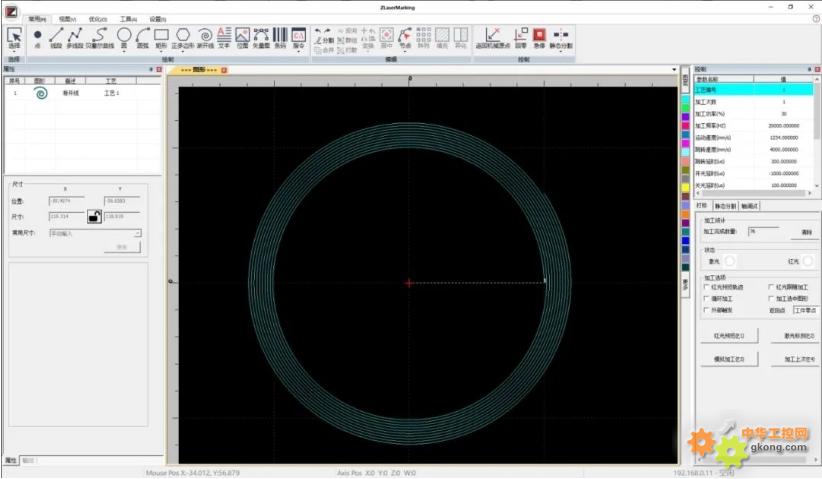The height and width of the screenshot is (479, 822).
Task: Toggle the size aspect-ratio lock
Action: click(x=94, y=216)
